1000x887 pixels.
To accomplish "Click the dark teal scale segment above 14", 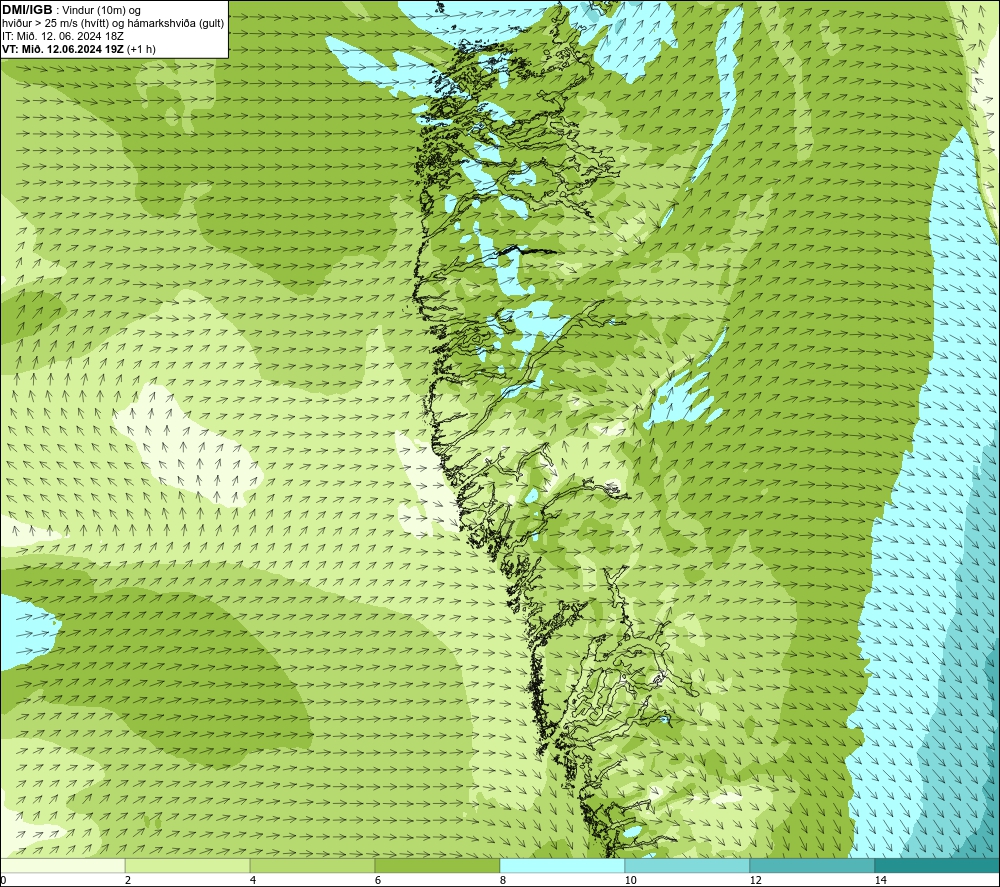I will (x=937, y=866).
